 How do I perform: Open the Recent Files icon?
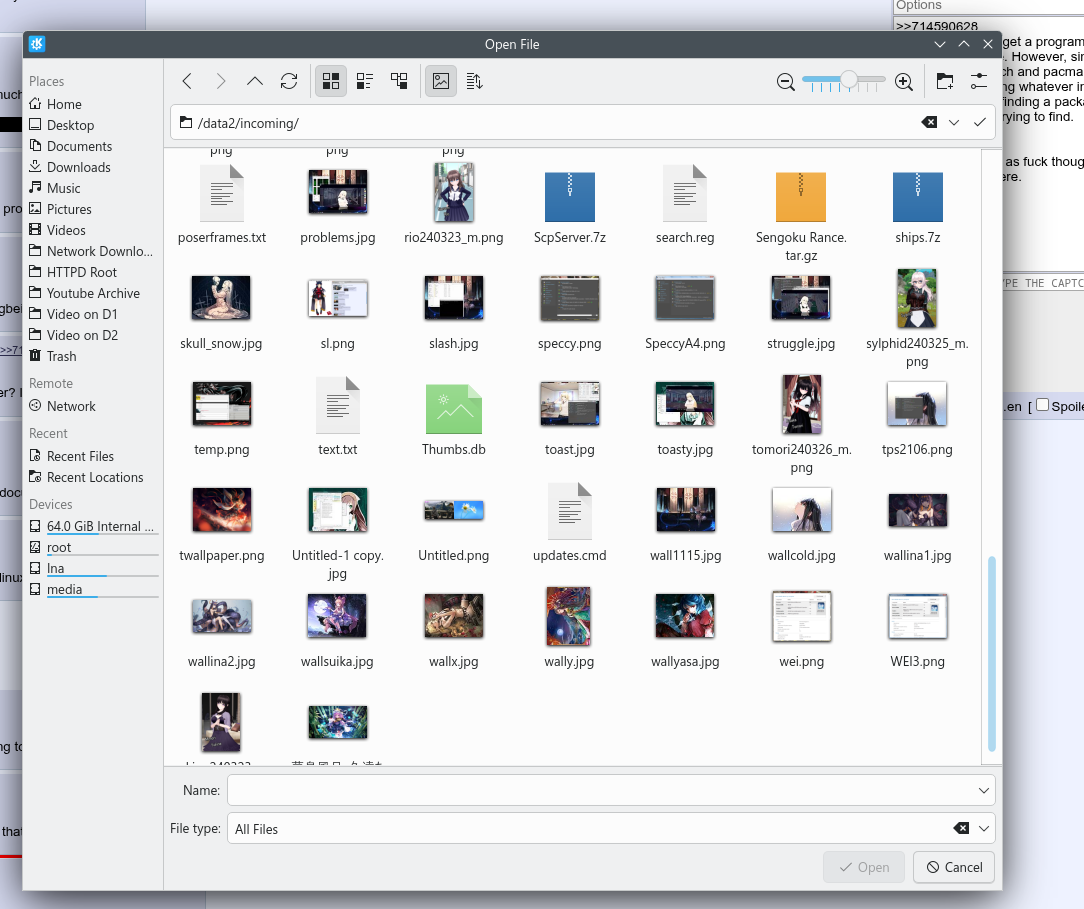(x=35, y=456)
